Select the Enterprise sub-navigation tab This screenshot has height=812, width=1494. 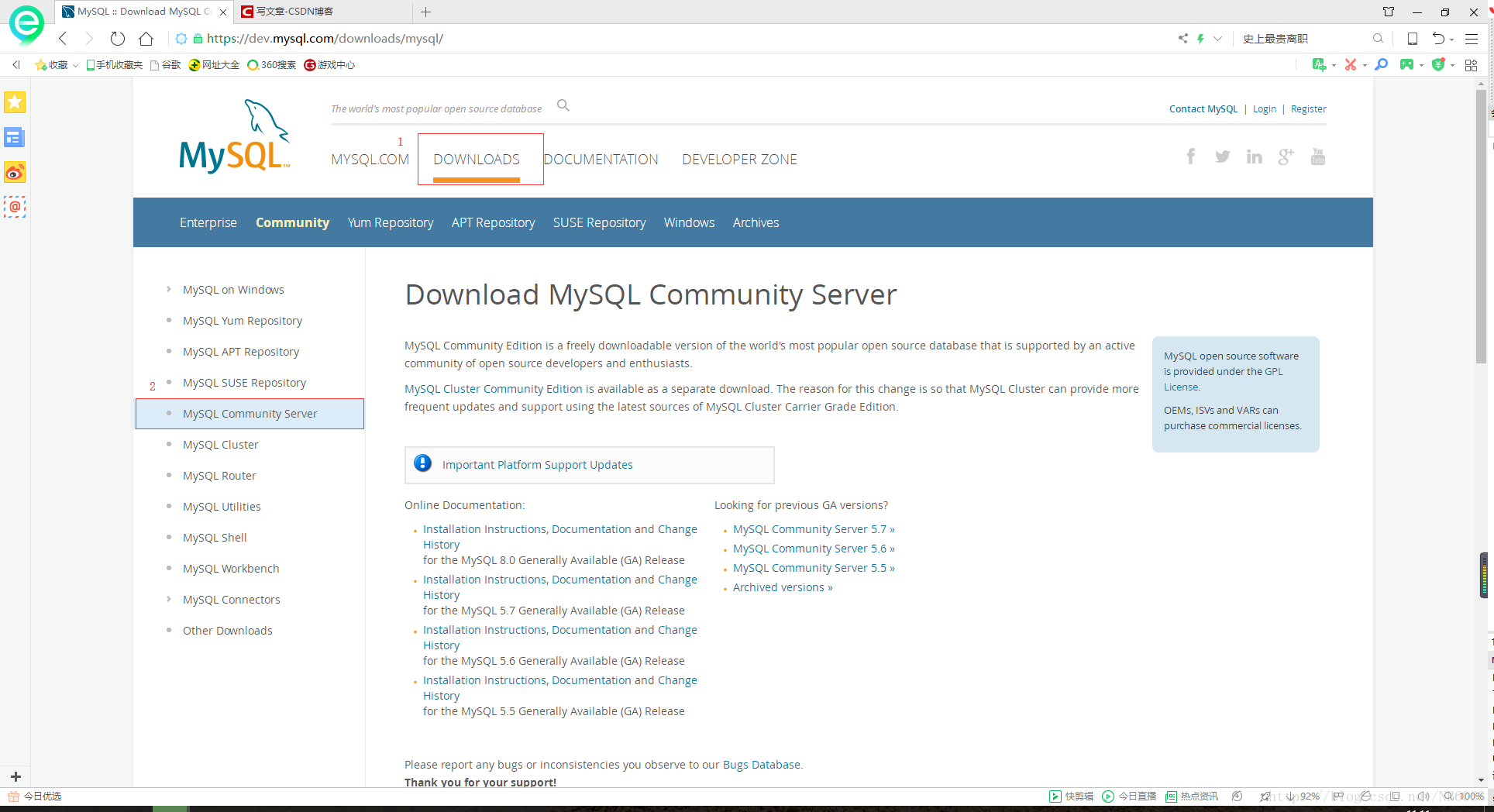pyautogui.click(x=208, y=222)
